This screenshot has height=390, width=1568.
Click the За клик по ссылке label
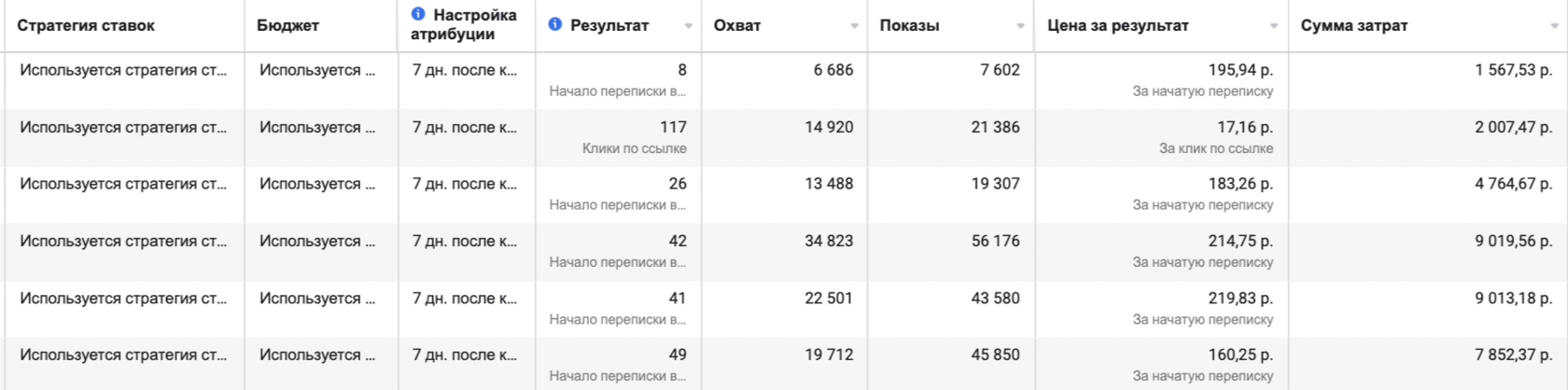[x=1215, y=148]
